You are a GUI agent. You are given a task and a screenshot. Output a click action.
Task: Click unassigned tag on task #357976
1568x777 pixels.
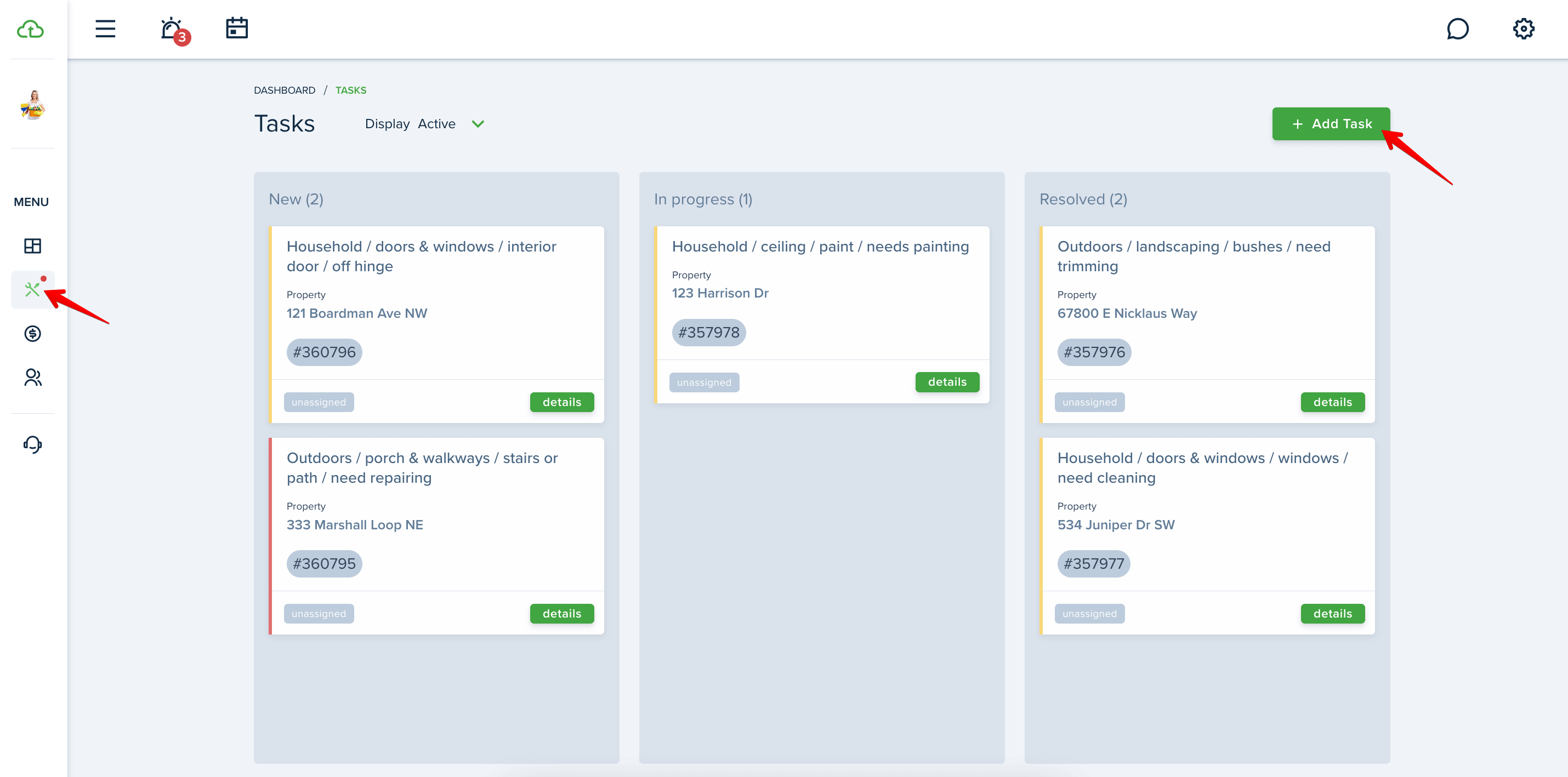coord(1089,402)
